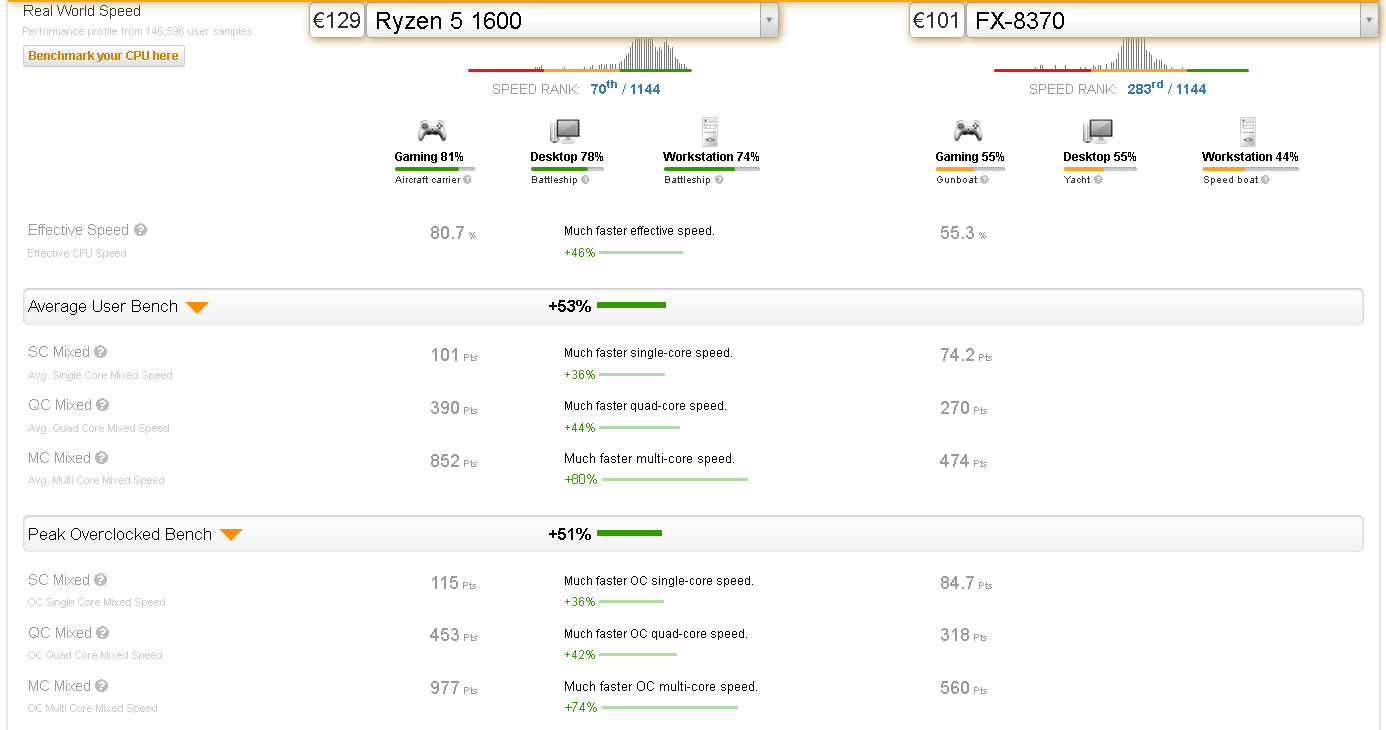
Task: Collapse the Peak Overclocked Bench section arrow
Action: tap(231, 535)
